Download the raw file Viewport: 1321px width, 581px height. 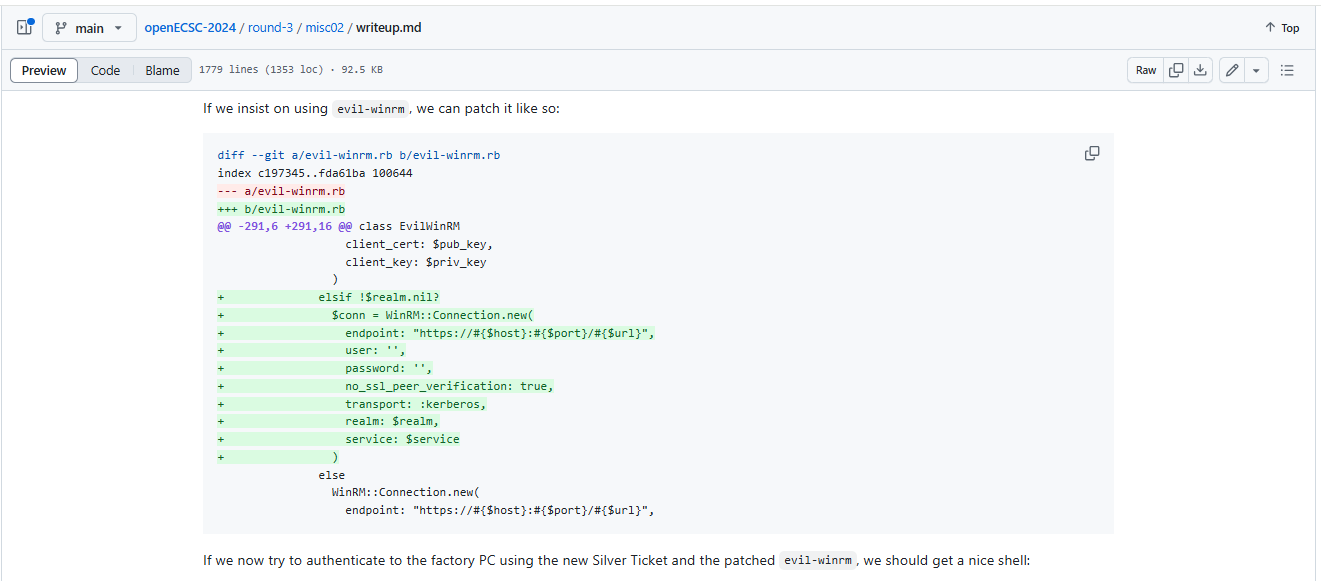tap(1201, 70)
